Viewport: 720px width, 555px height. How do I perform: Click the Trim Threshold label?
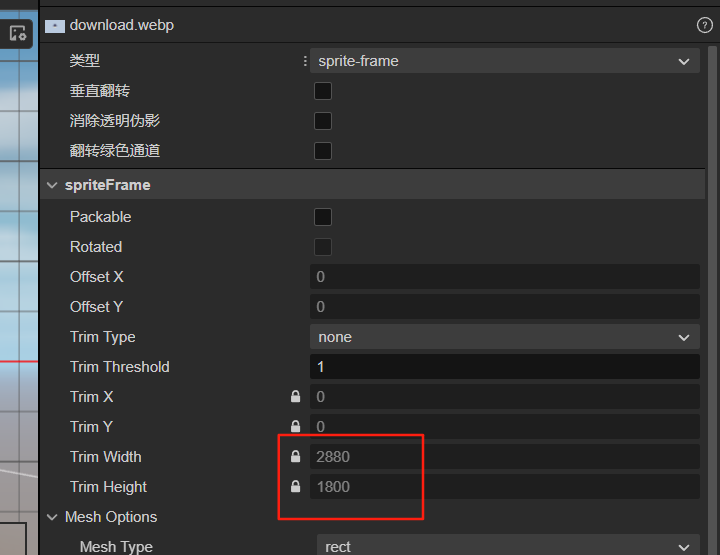click(120, 367)
